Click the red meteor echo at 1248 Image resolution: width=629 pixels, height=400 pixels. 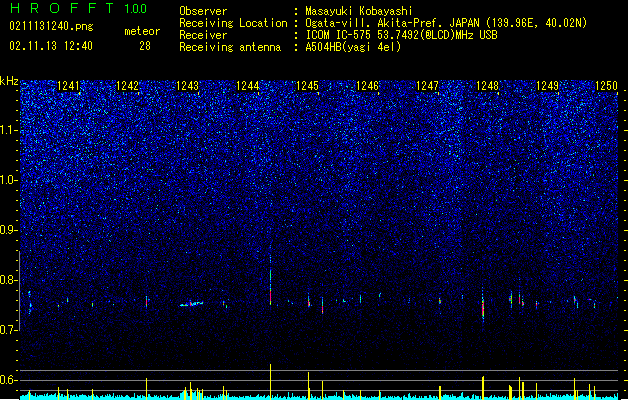click(483, 308)
